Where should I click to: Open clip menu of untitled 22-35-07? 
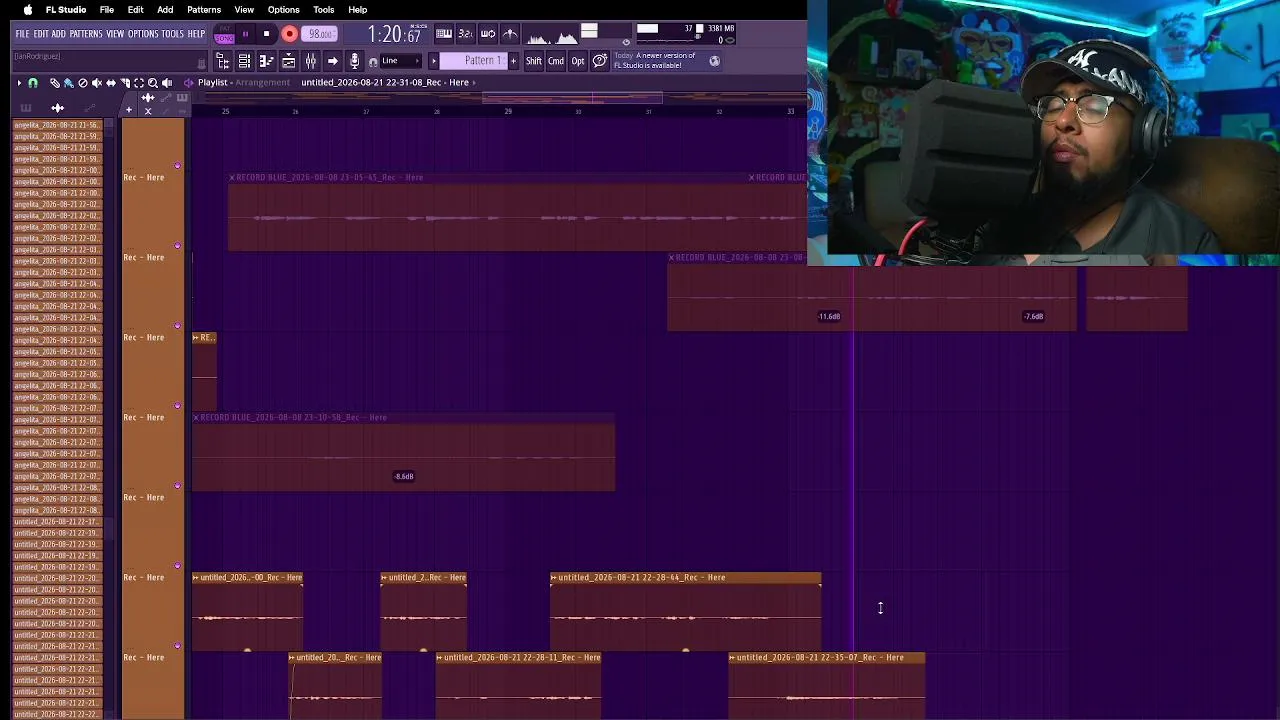tap(733, 657)
